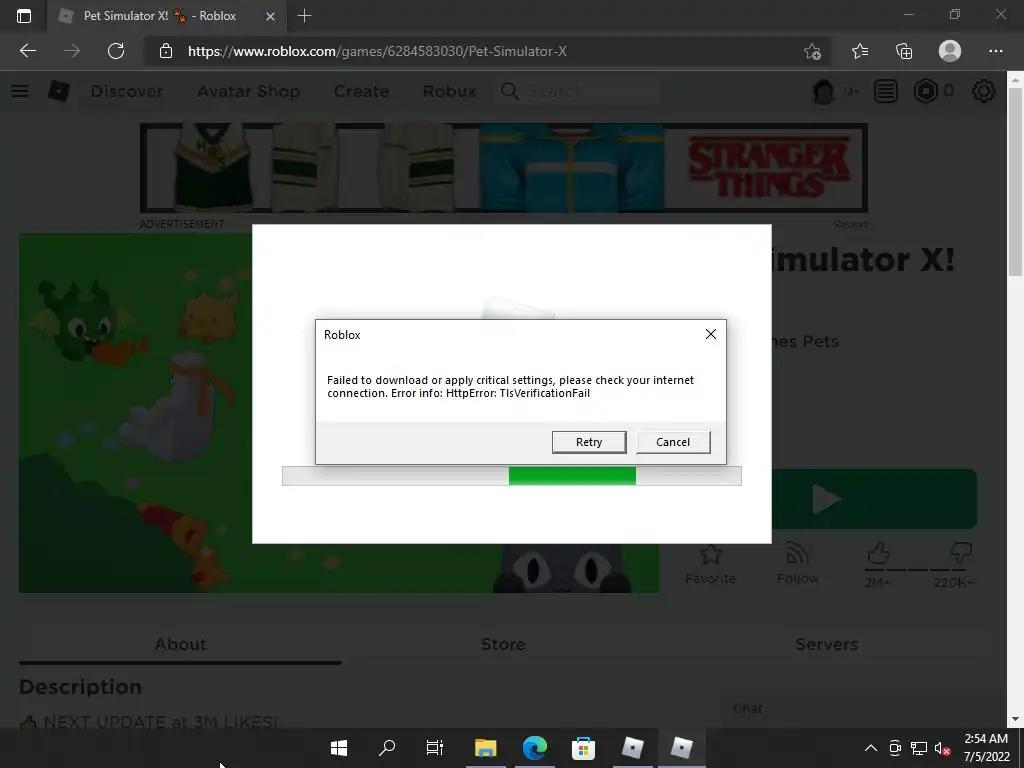Open the Roblox notifications feed icon
Screen dimensions: 1024x768
point(886,91)
